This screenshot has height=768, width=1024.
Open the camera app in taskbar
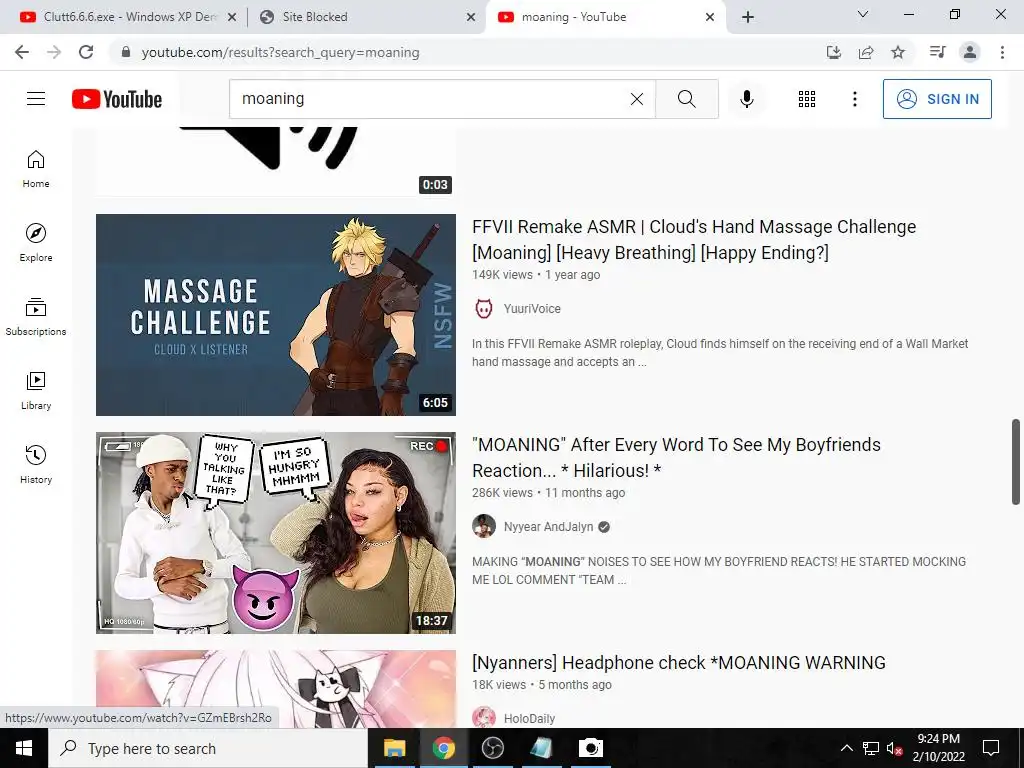pyautogui.click(x=590, y=748)
